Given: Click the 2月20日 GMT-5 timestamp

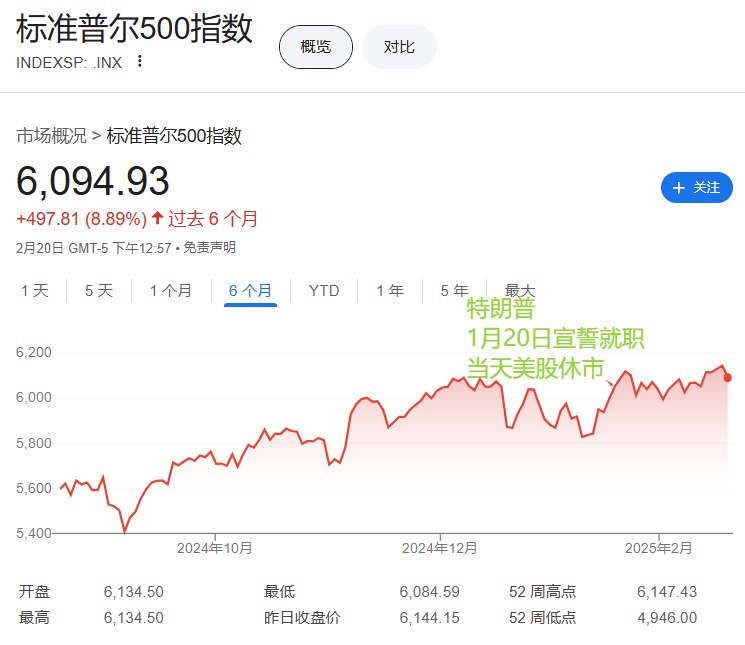Looking at the screenshot, I should 94,248.
